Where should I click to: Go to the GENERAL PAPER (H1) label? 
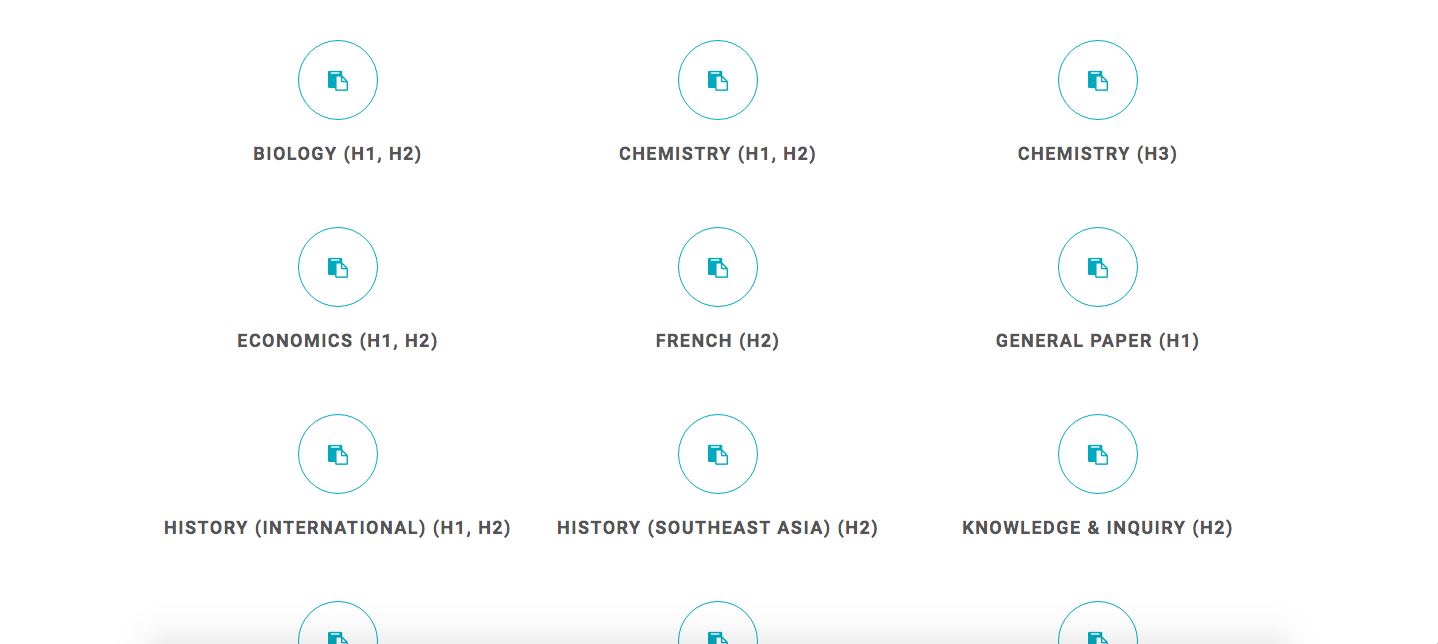[x=1097, y=341]
